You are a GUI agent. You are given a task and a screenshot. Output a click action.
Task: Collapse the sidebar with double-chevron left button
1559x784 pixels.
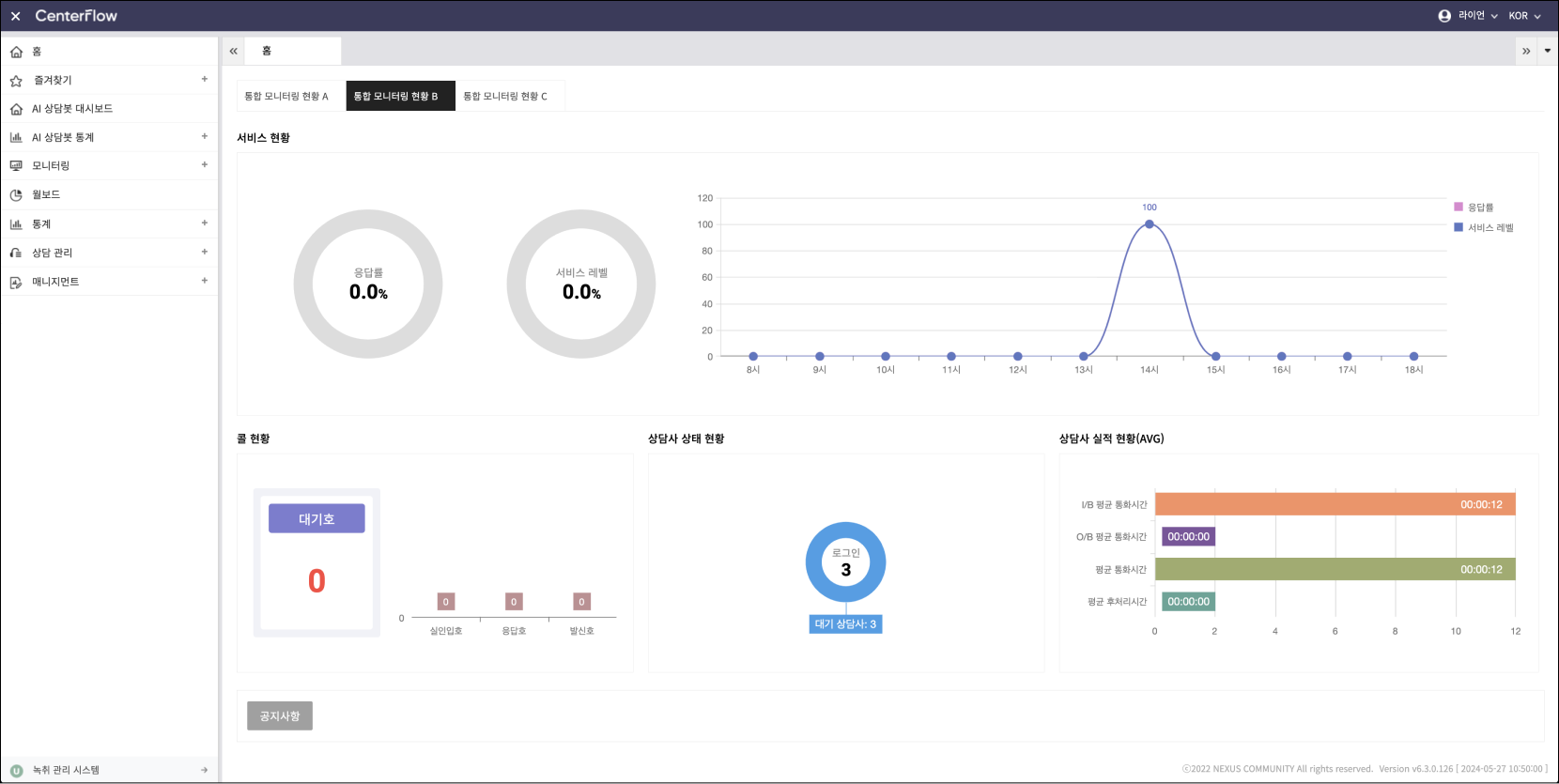(233, 52)
